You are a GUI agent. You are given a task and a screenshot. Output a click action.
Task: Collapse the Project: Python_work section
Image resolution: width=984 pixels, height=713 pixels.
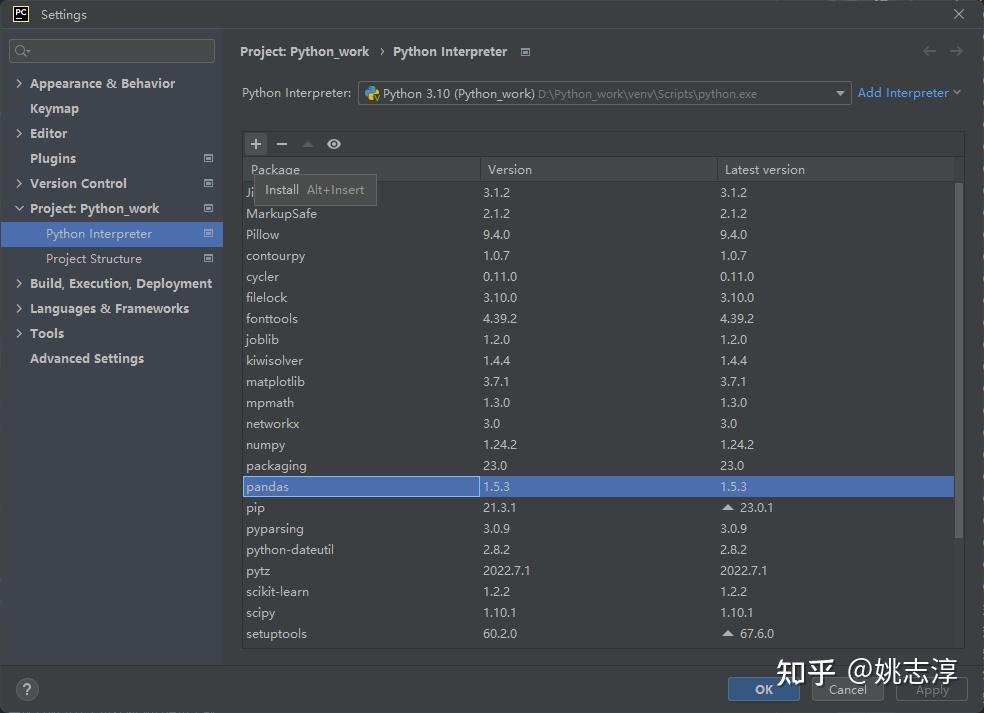click(x=19, y=208)
